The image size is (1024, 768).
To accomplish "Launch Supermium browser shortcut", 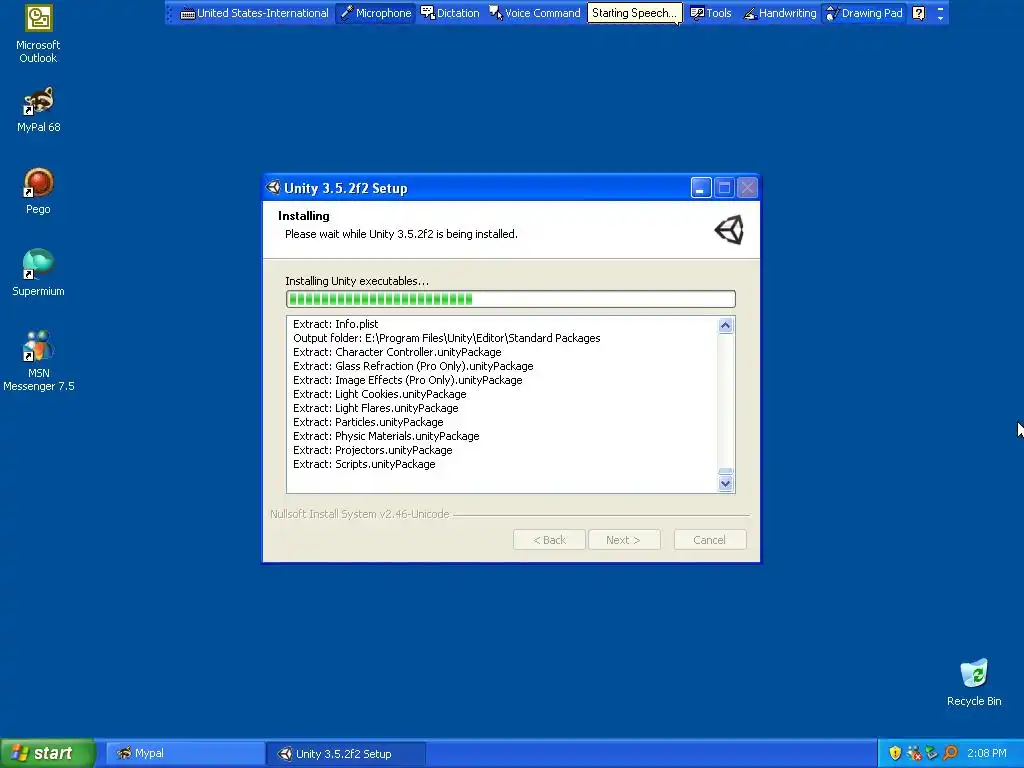I will pyautogui.click(x=38, y=273).
